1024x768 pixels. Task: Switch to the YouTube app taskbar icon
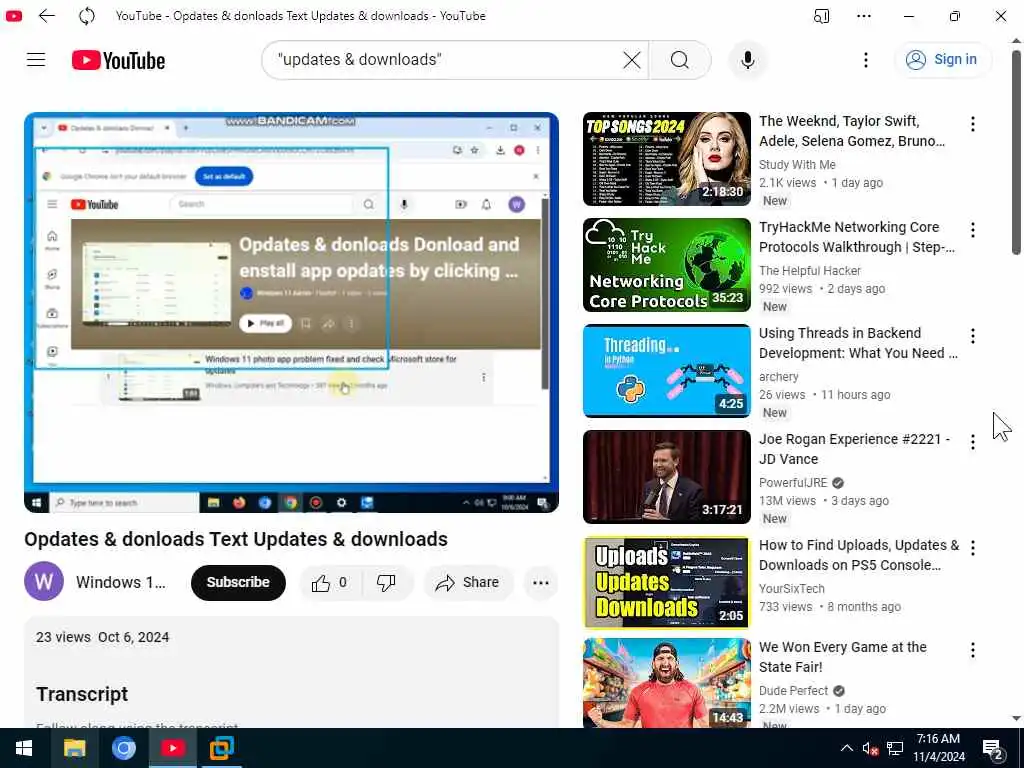coord(172,748)
